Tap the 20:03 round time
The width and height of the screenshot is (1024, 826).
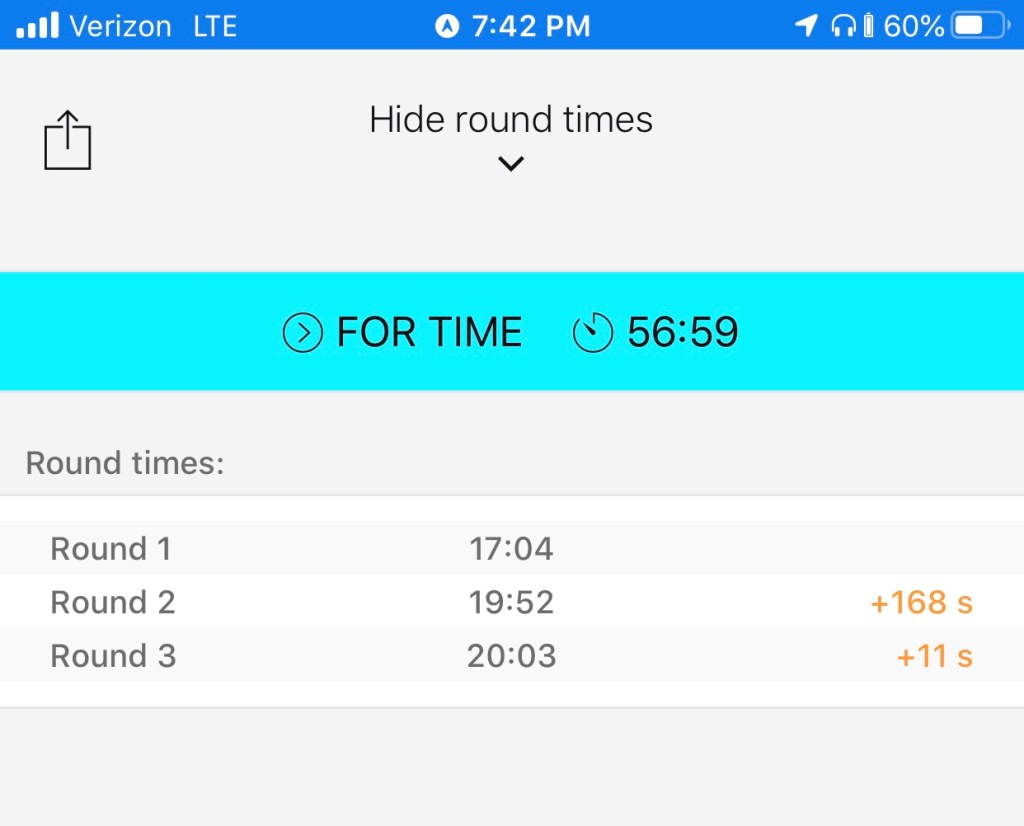511,656
